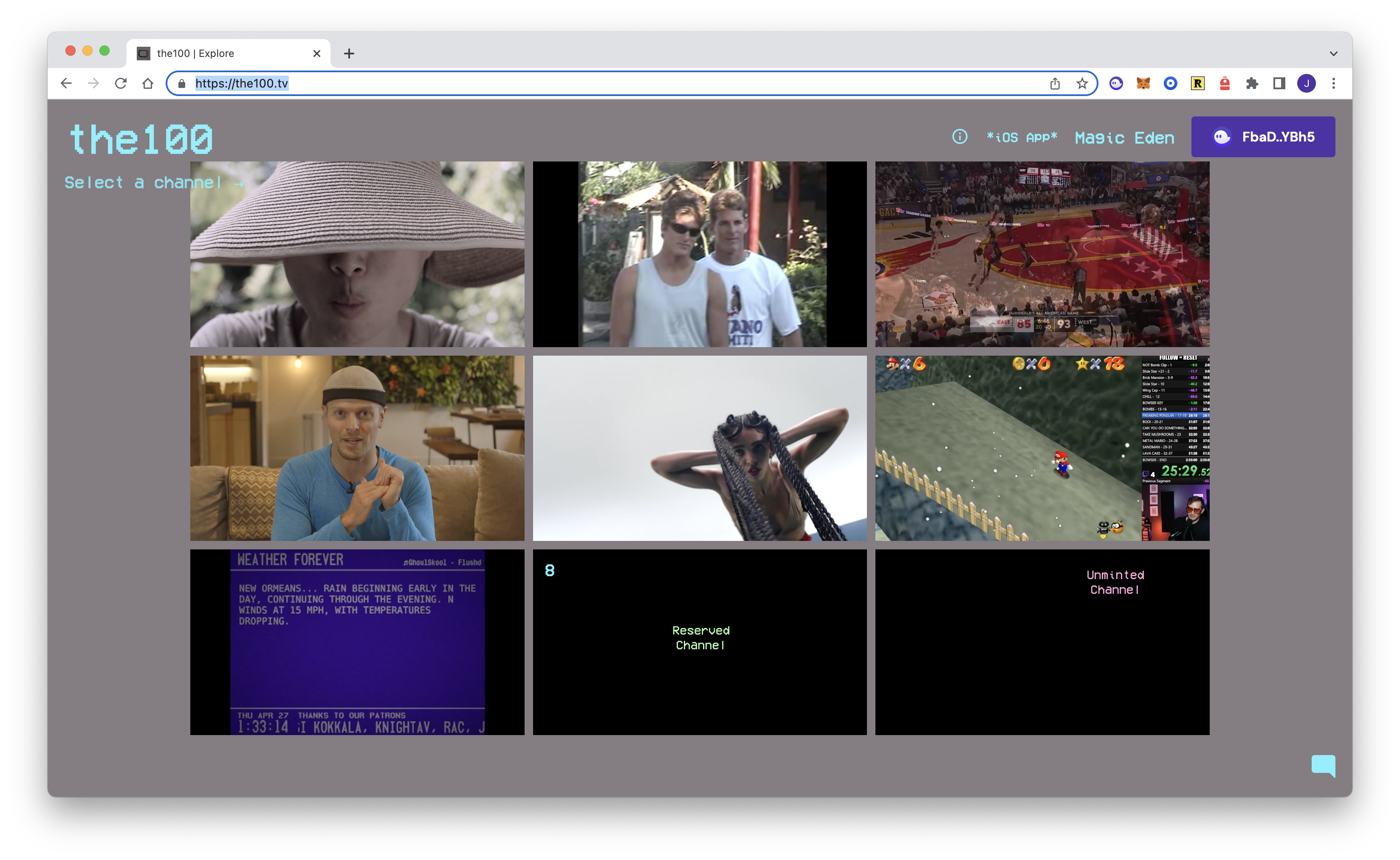
Task: Click the share page icon
Action: 1055,84
